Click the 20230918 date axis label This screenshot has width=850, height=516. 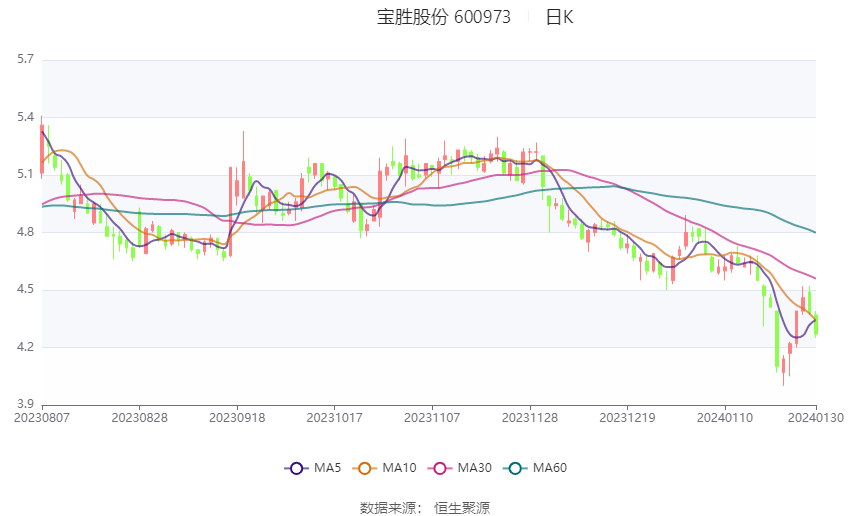tap(237, 418)
